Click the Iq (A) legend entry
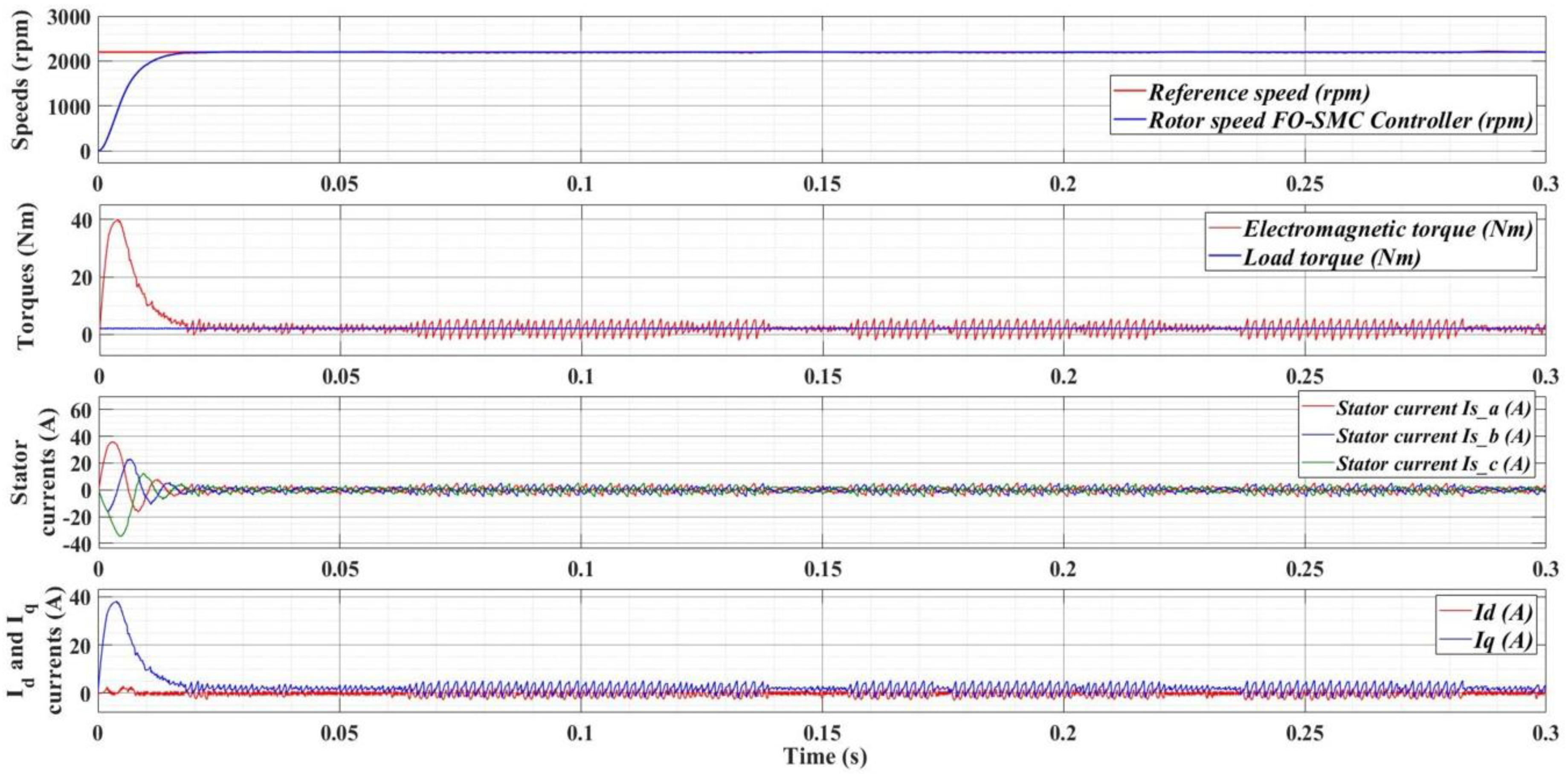1568x774 pixels. click(x=1501, y=640)
